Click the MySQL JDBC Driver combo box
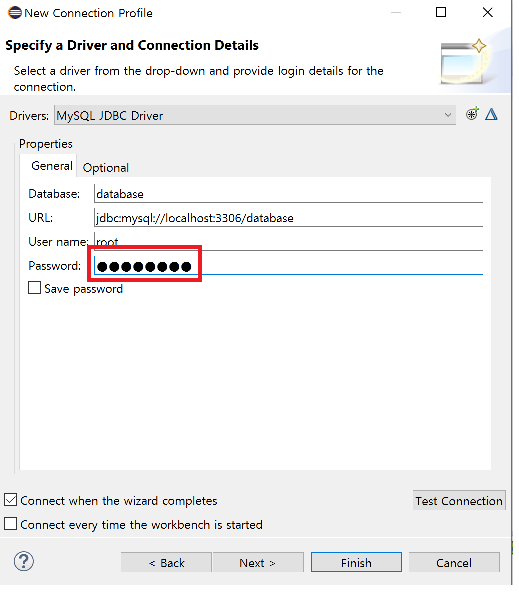This screenshot has width=519, height=592. 255,115
